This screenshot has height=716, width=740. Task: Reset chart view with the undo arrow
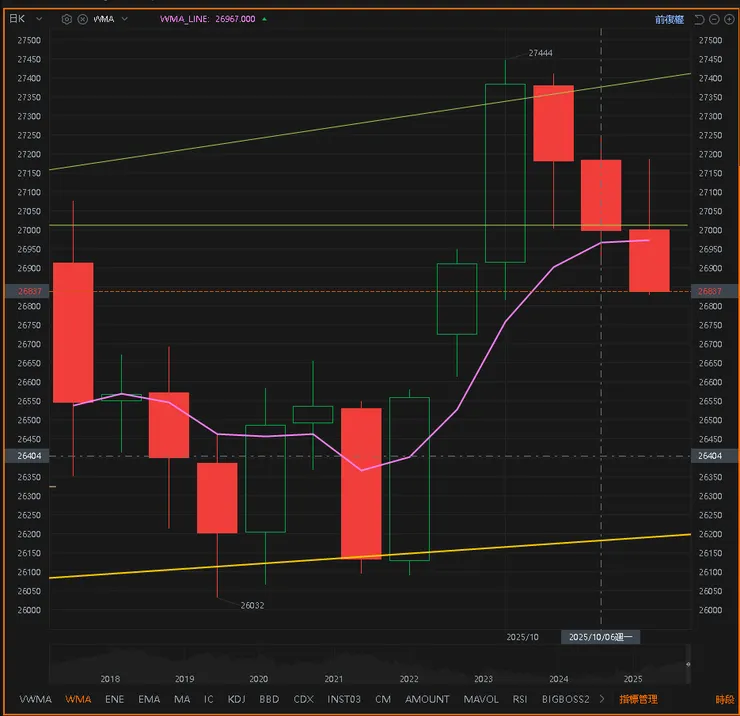point(699,19)
